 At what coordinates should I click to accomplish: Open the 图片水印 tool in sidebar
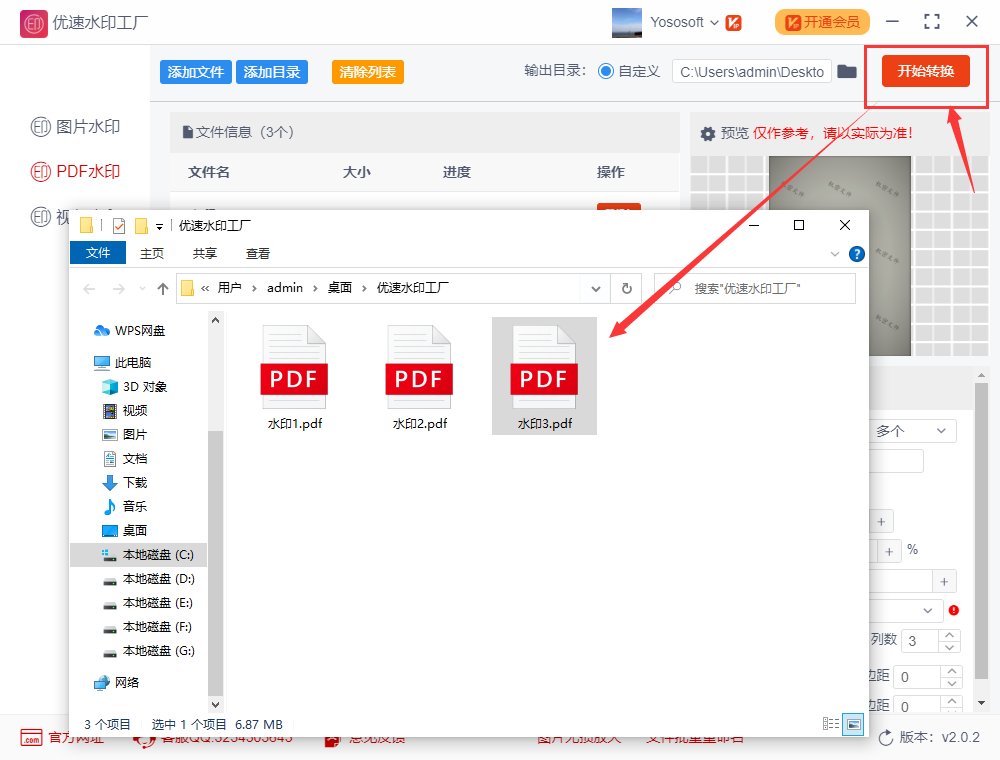pos(66,126)
